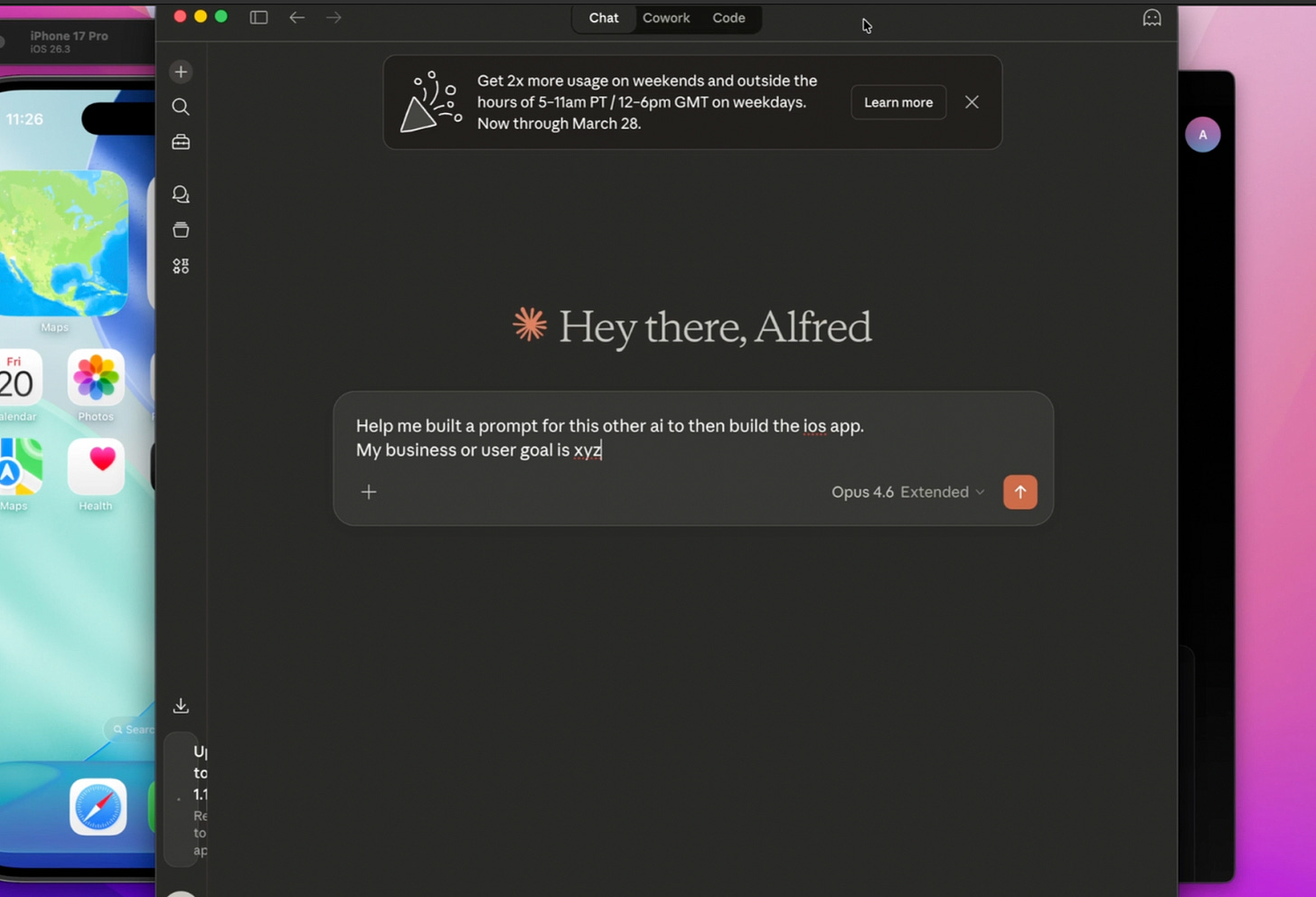Go back with the left arrow
1316x897 pixels.
[296, 17]
